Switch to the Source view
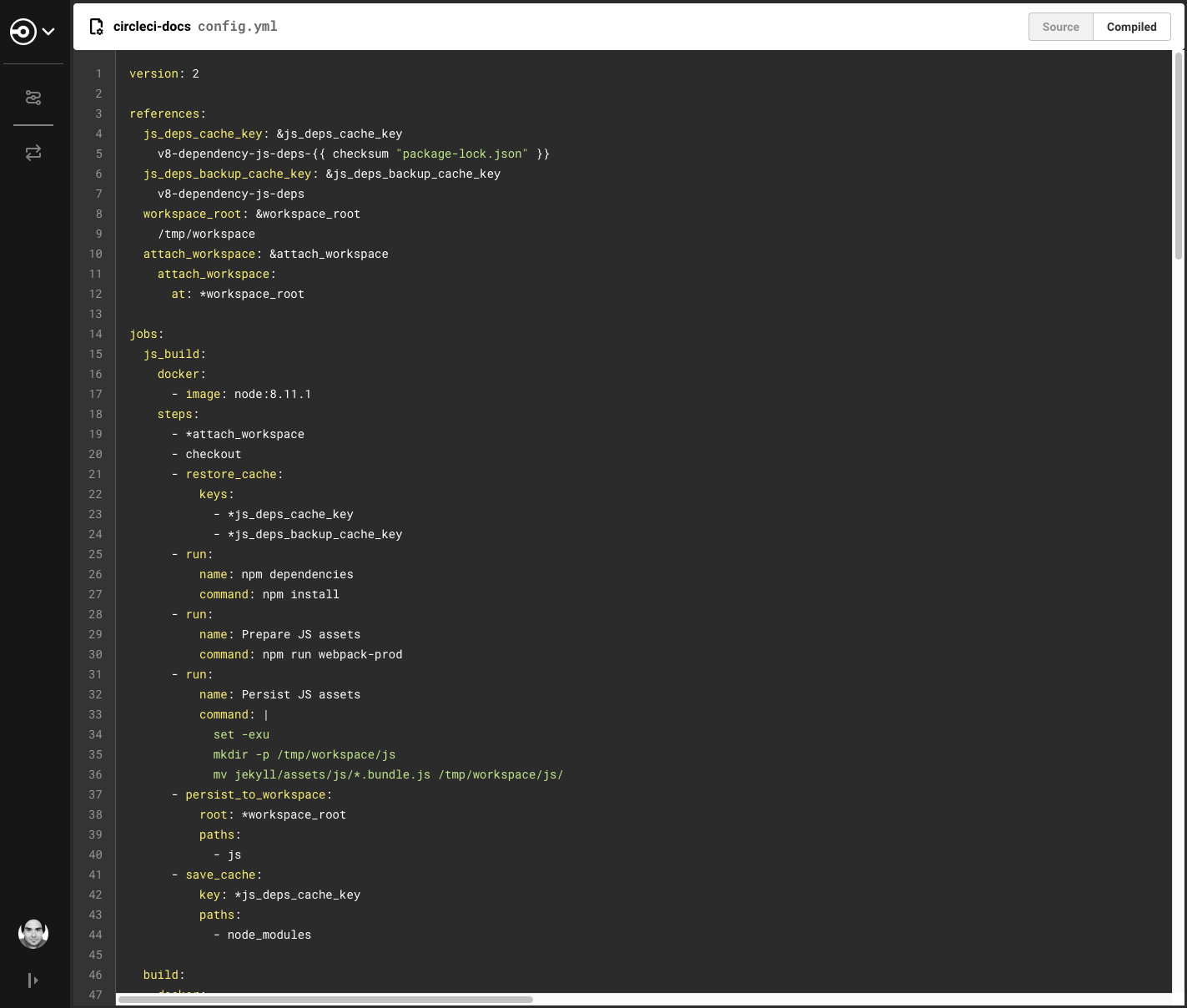This screenshot has width=1187, height=1008. 1060,27
